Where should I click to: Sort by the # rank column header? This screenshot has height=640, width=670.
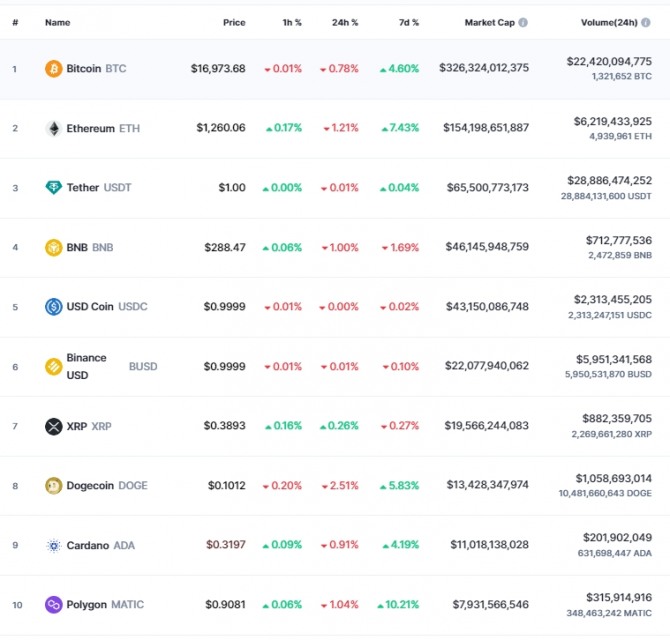(x=14, y=22)
